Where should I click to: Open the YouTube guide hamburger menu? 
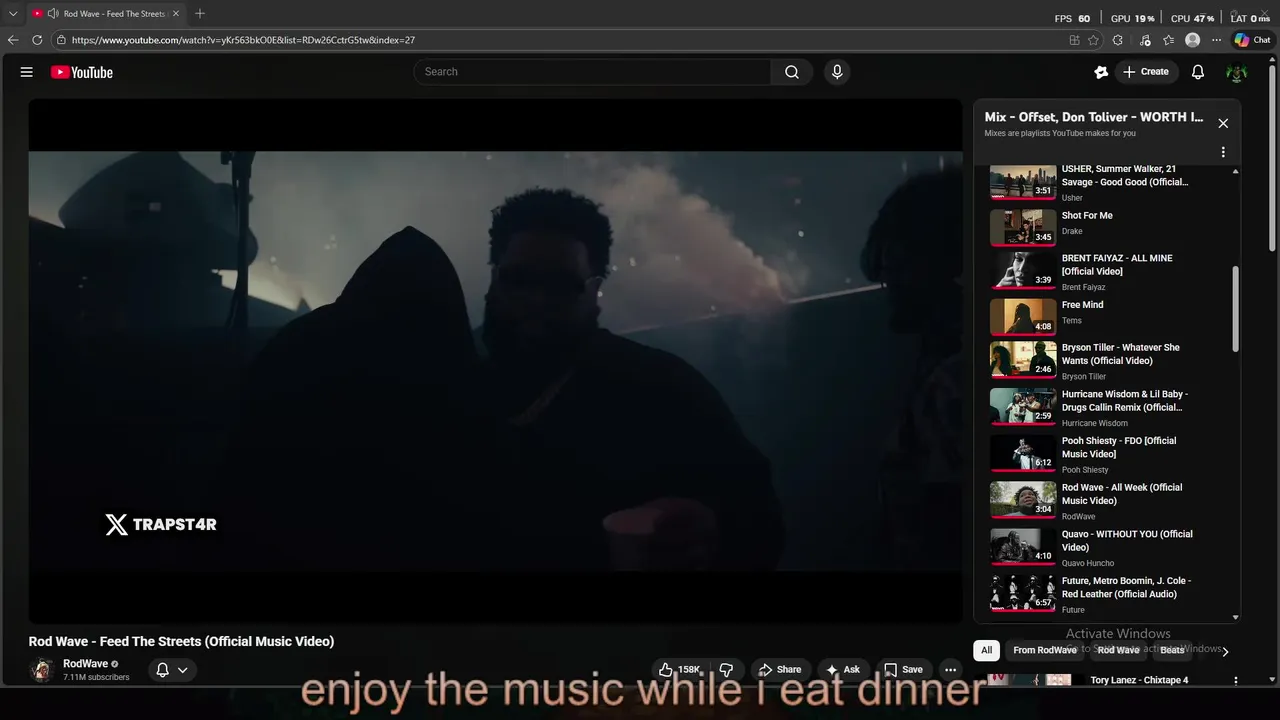pos(27,72)
